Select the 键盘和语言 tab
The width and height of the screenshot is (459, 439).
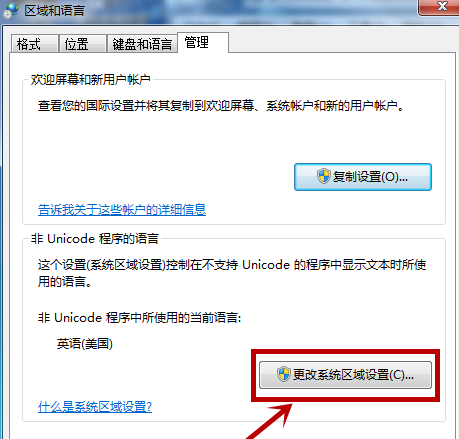click(x=142, y=44)
